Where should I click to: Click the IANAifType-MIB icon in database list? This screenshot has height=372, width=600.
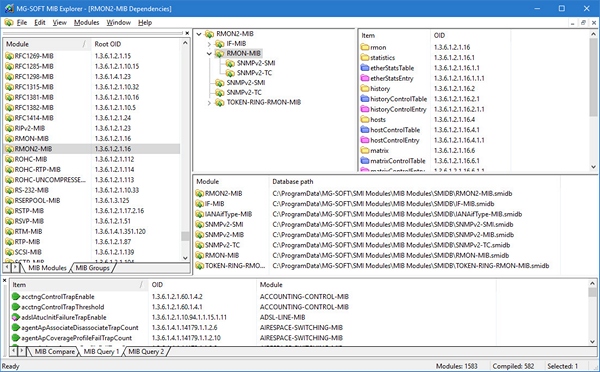coord(199,214)
